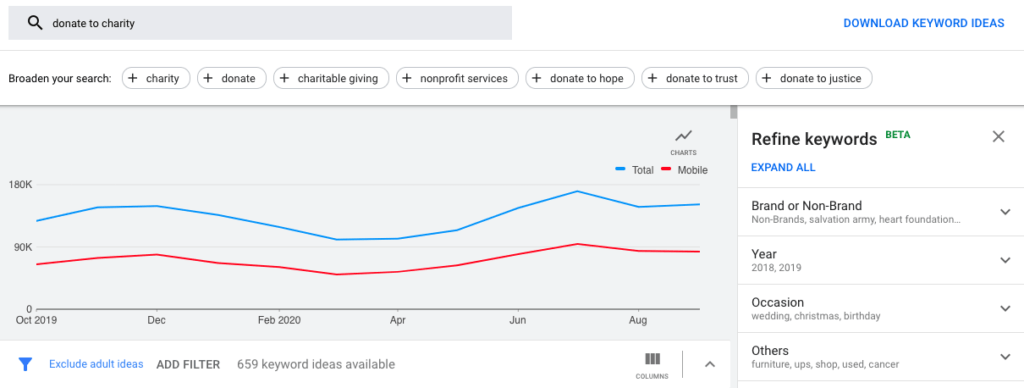The height and width of the screenshot is (388, 1024).
Task: Focus the 'donate to charity' search field
Action: pyautogui.click(x=260, y=23)
